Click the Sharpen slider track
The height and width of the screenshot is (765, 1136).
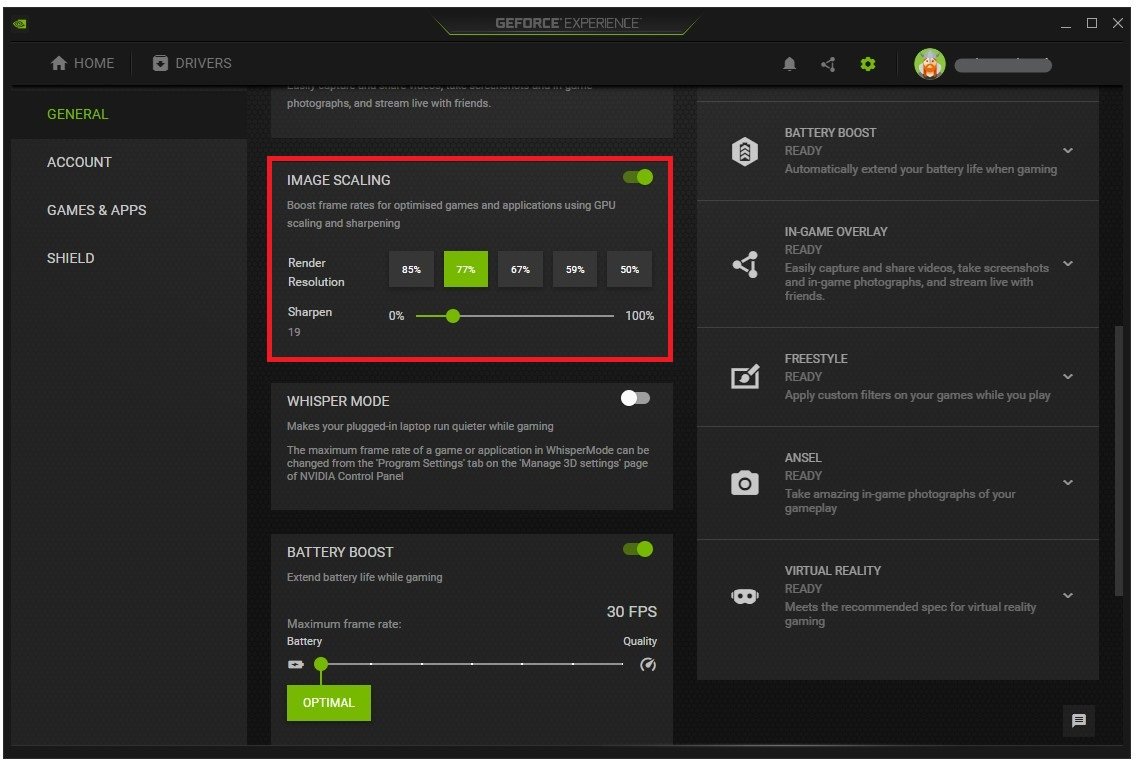coord(530,316)
